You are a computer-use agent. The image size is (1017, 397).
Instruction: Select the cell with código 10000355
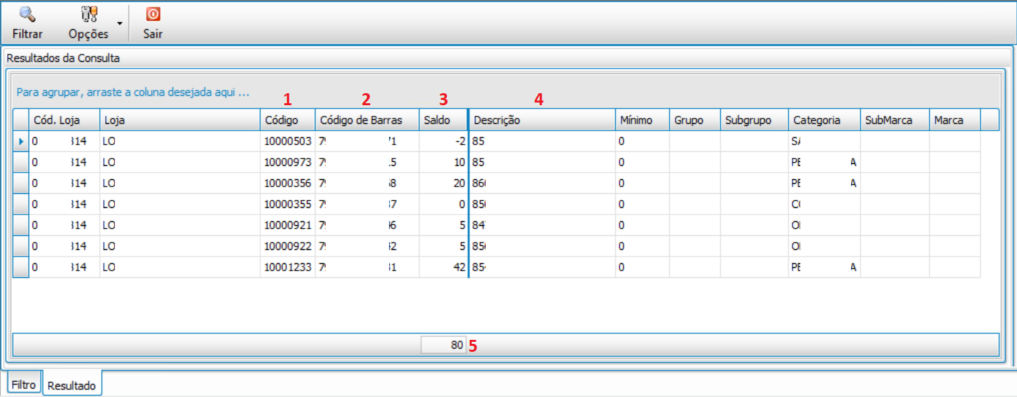click(x=288, y=204)
